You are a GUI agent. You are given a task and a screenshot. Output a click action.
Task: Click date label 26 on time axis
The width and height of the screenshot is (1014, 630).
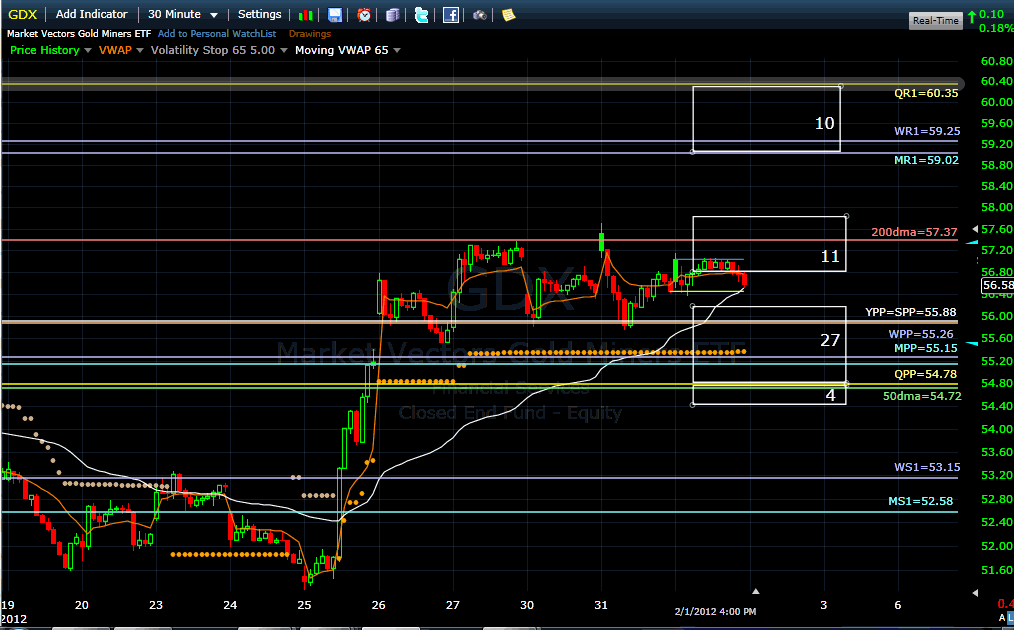(x=378, y=605)
